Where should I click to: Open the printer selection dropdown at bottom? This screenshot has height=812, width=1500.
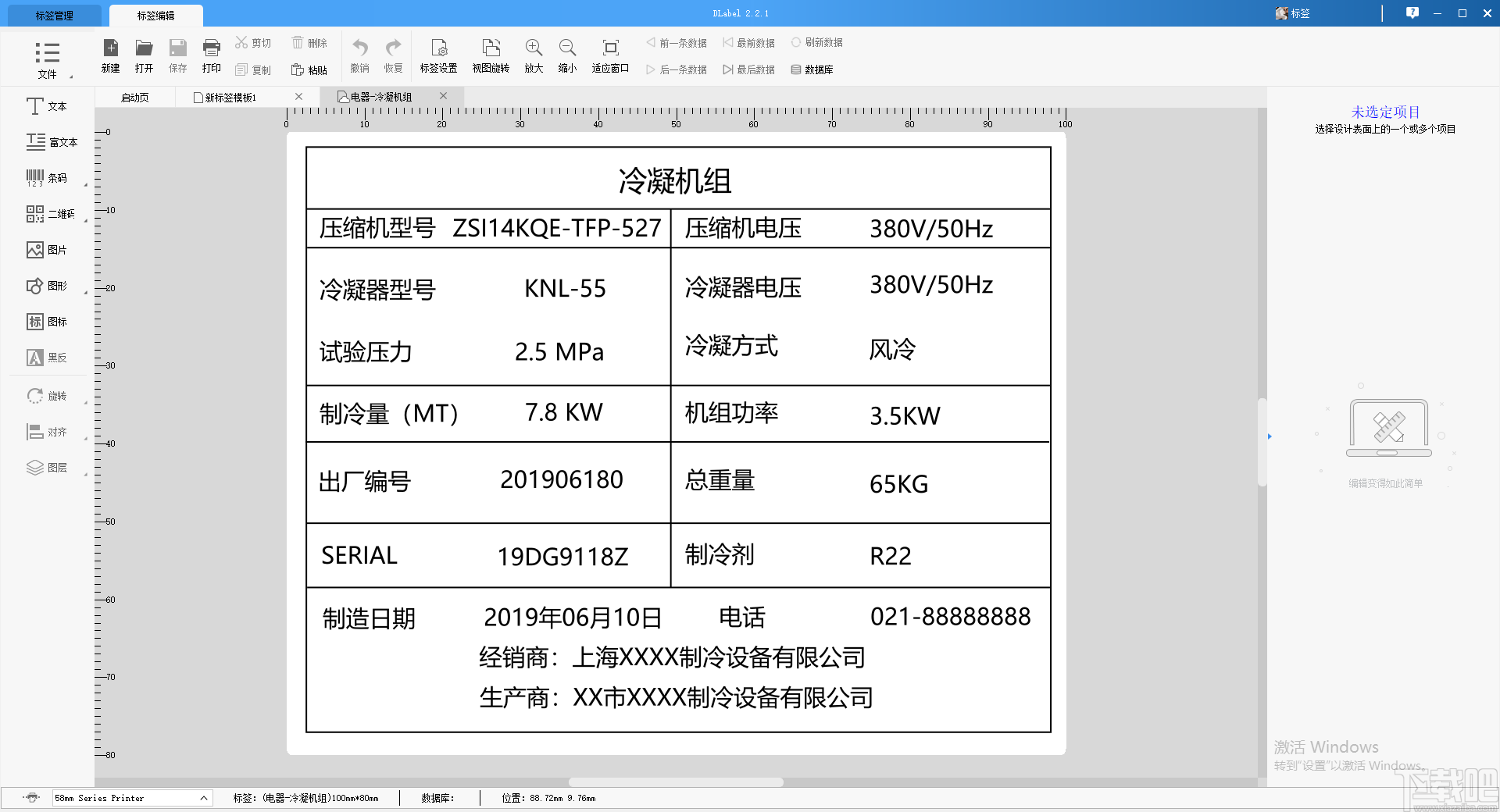pos(202,798)
